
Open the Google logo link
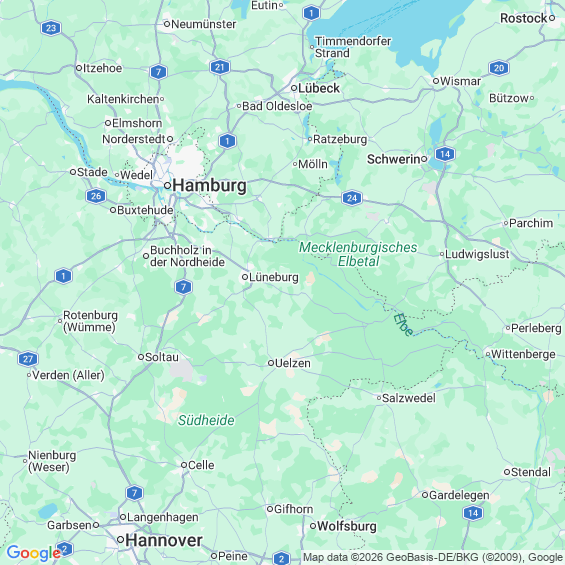34,553
